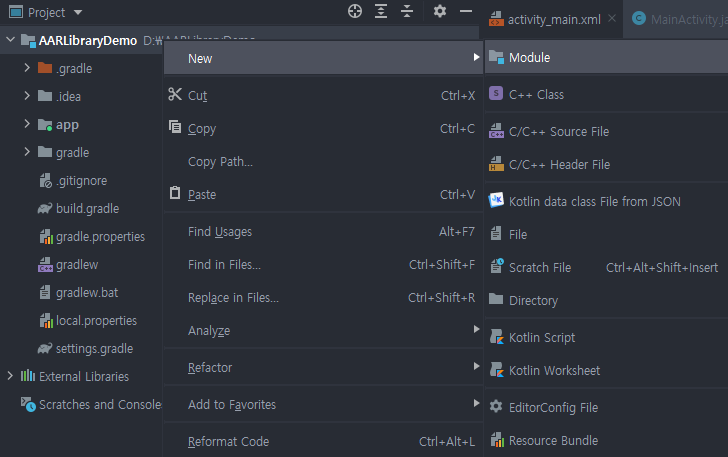Click the Resource Bundle chart icon
The image size is (728, 457).
coord(497,439)
